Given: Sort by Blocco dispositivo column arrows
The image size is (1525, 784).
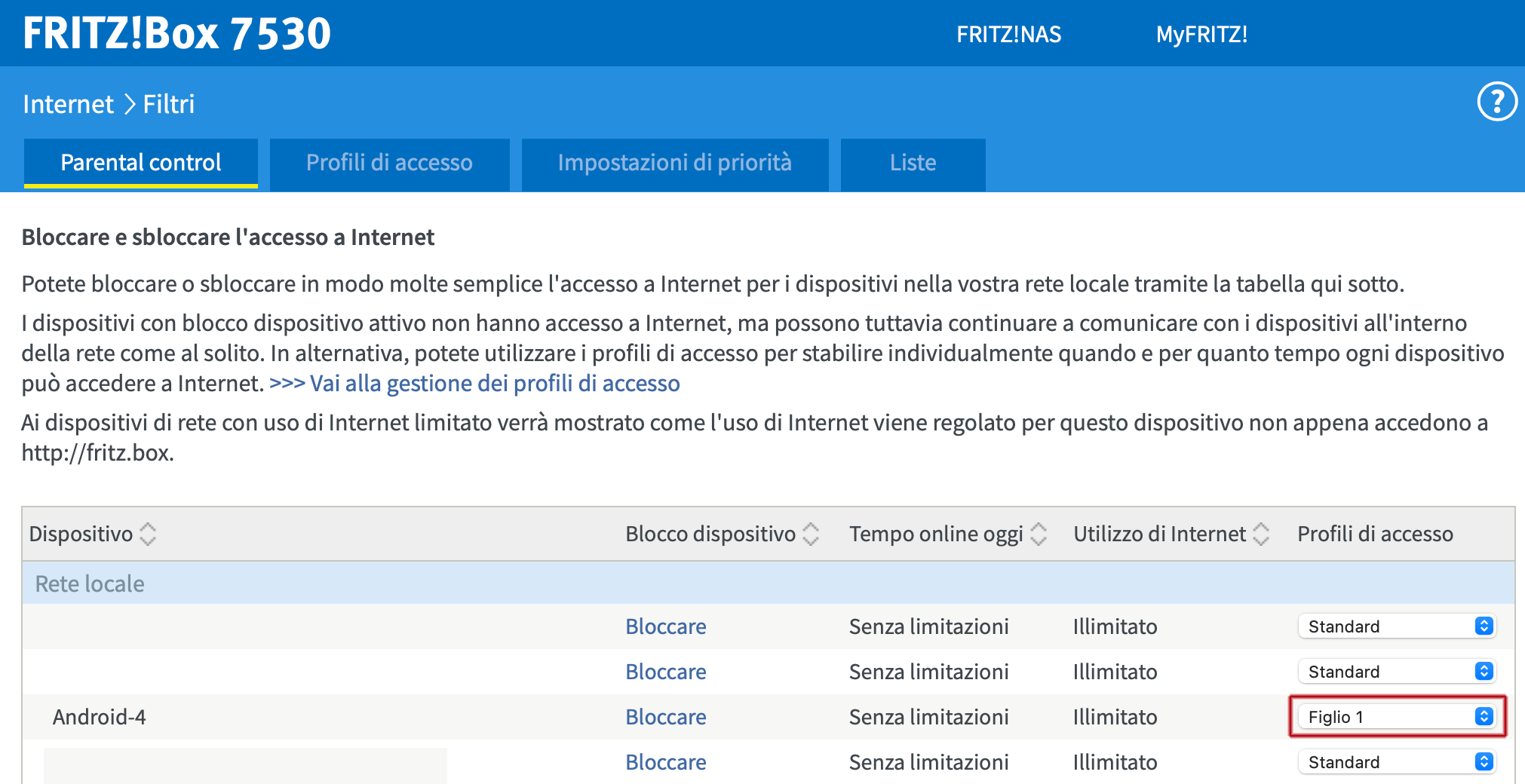Looking at the screenshot, I should 811,534.
